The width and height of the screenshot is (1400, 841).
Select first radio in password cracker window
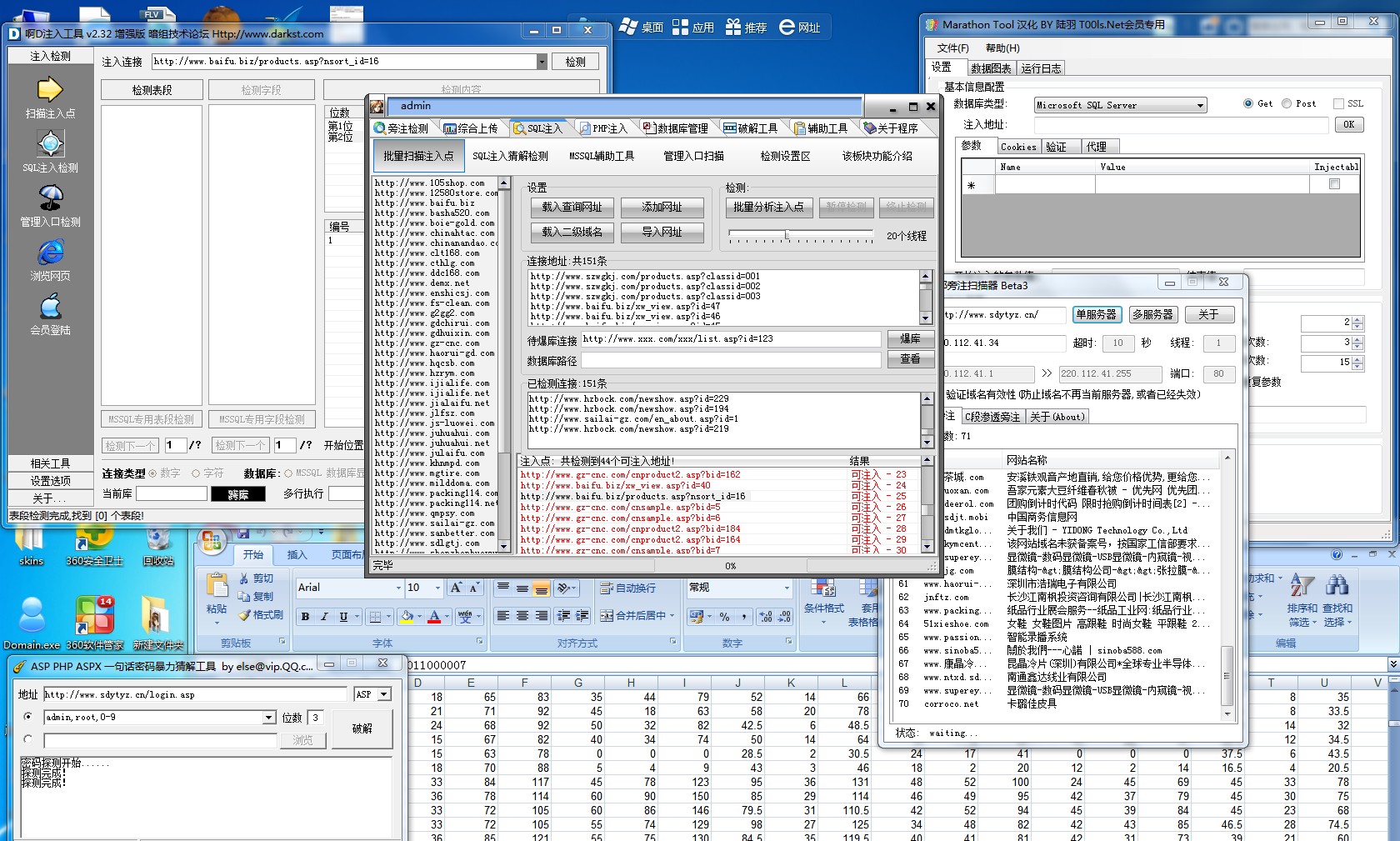tap(28, 717)
